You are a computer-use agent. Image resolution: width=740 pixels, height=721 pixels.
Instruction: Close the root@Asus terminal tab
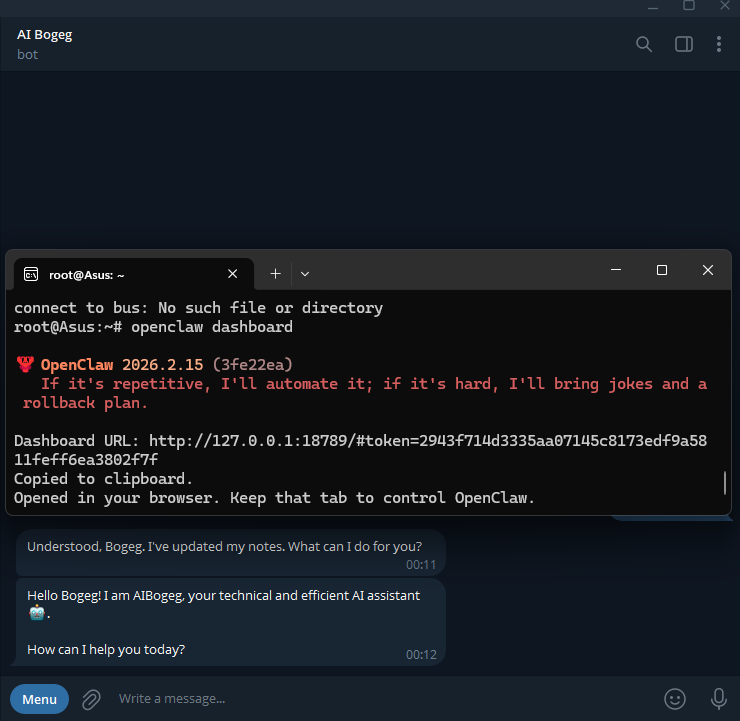(x=232, y=274)
